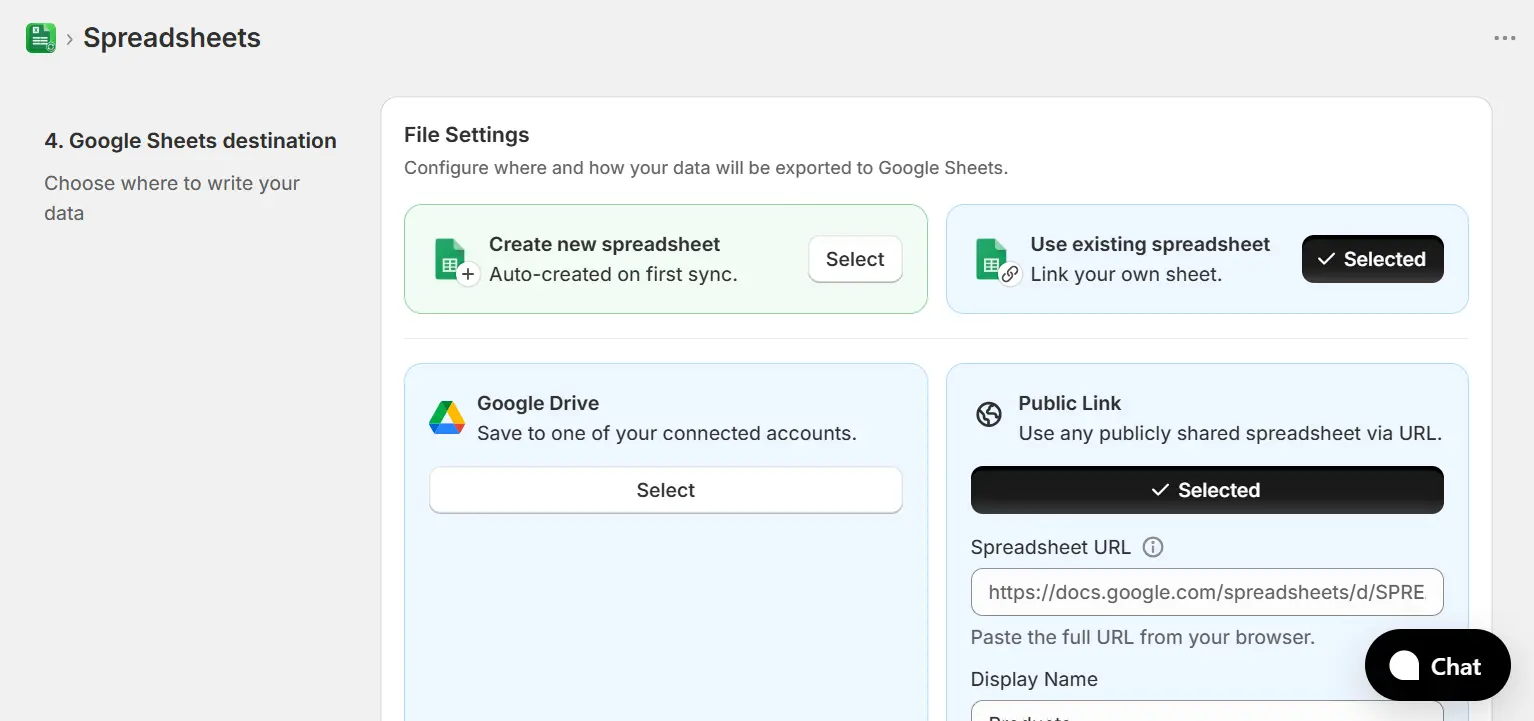The width and height of the screenshot is (1534, 721).
Task: Click the 'Public Link' card title
Action: pyautogui.click(x=1070, y=403)
